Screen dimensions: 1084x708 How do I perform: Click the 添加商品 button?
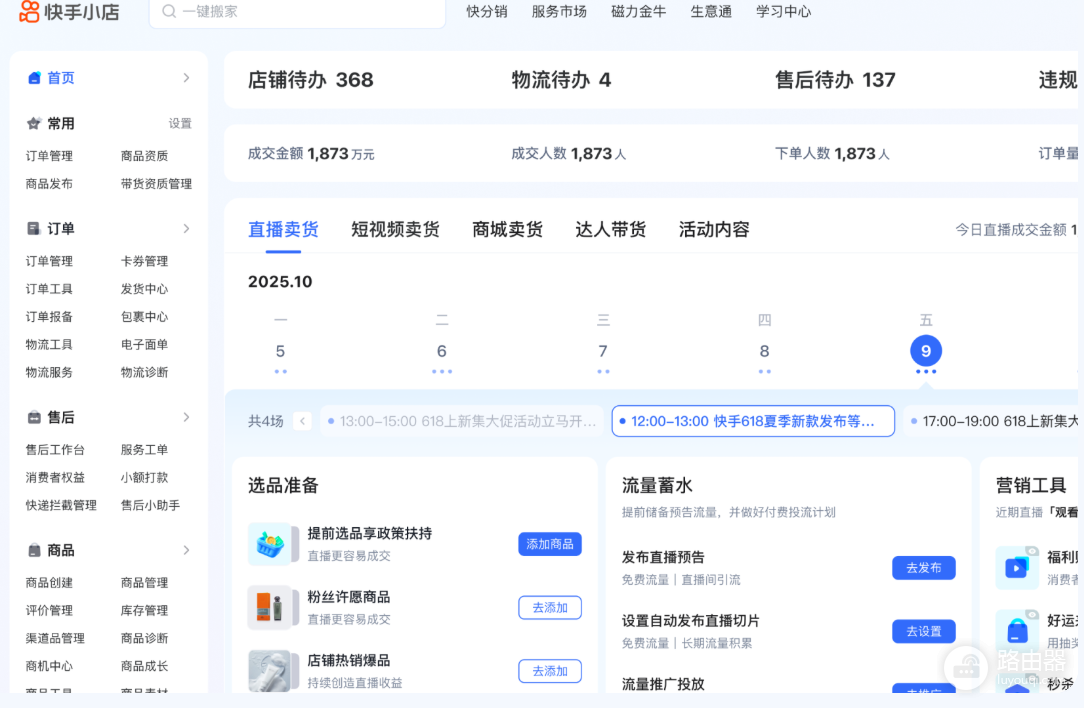pos(550,544)
